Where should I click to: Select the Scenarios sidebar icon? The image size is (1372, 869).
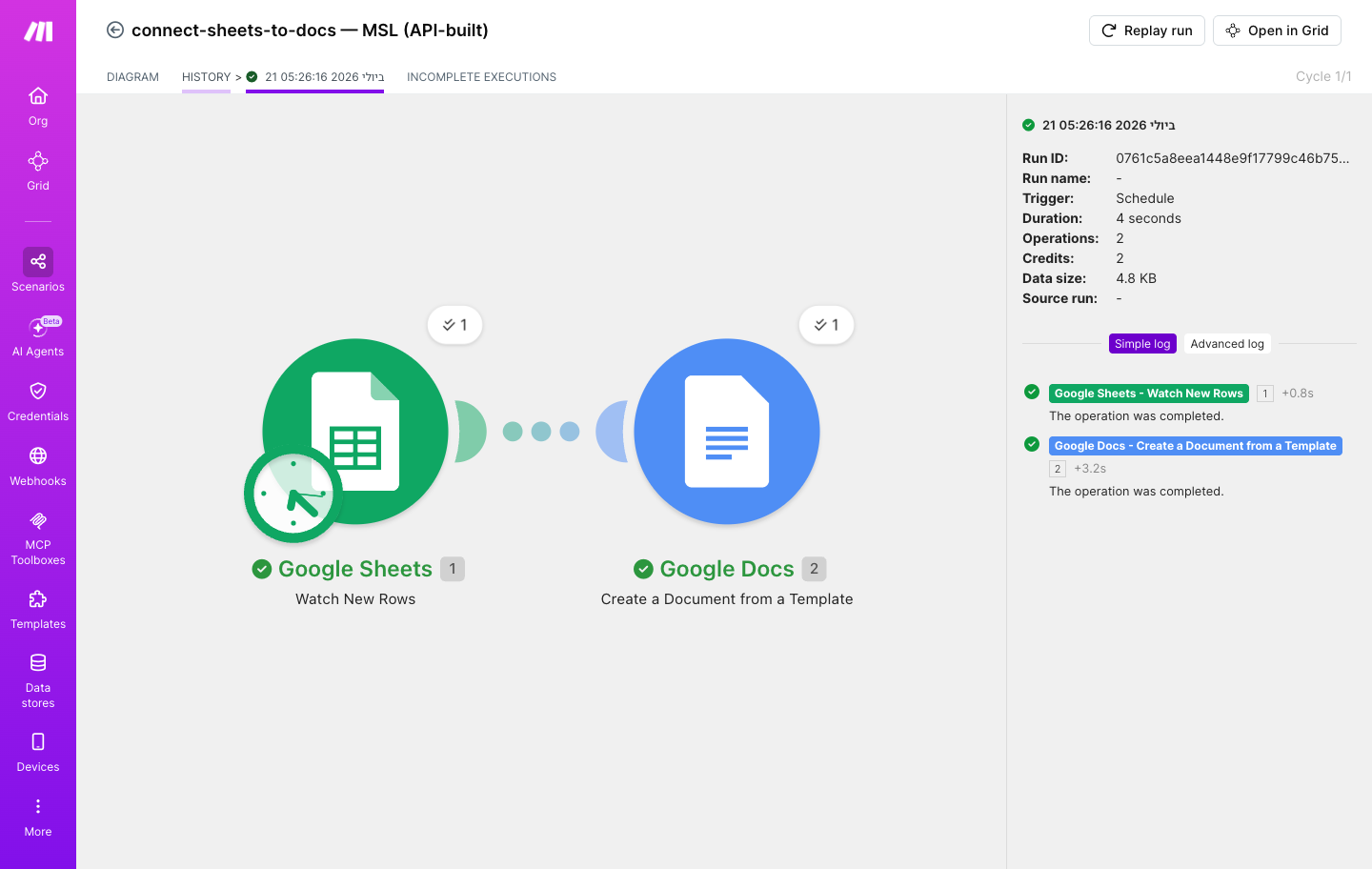coord(38,261)
